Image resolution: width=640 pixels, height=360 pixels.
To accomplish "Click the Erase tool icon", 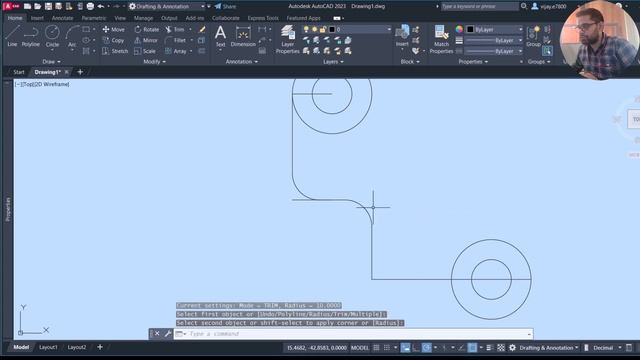I will click(202, 29).
